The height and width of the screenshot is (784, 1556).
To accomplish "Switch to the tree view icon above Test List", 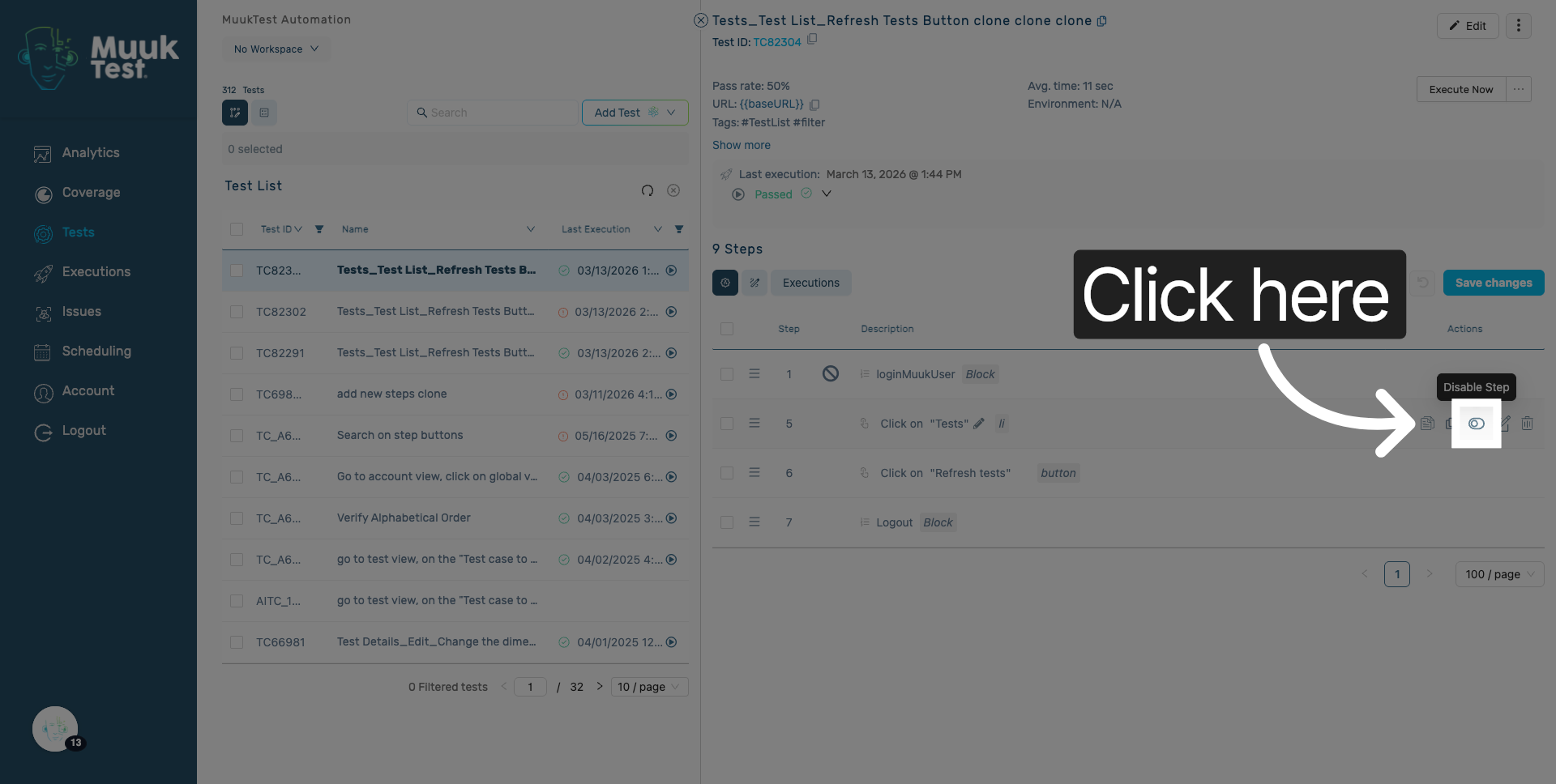I will [235, 113].
